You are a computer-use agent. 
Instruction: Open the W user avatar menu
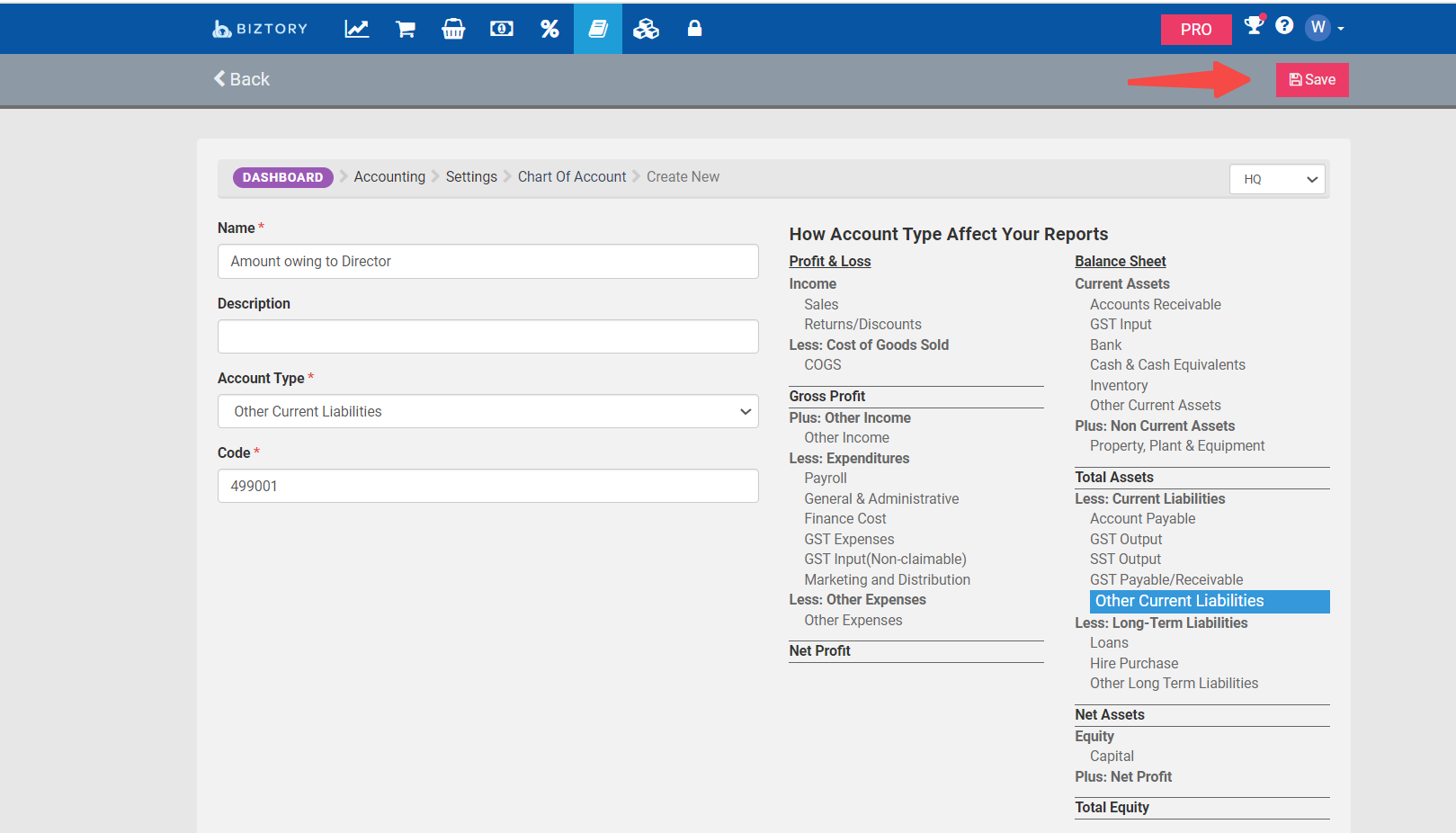tap(1325, 27)
